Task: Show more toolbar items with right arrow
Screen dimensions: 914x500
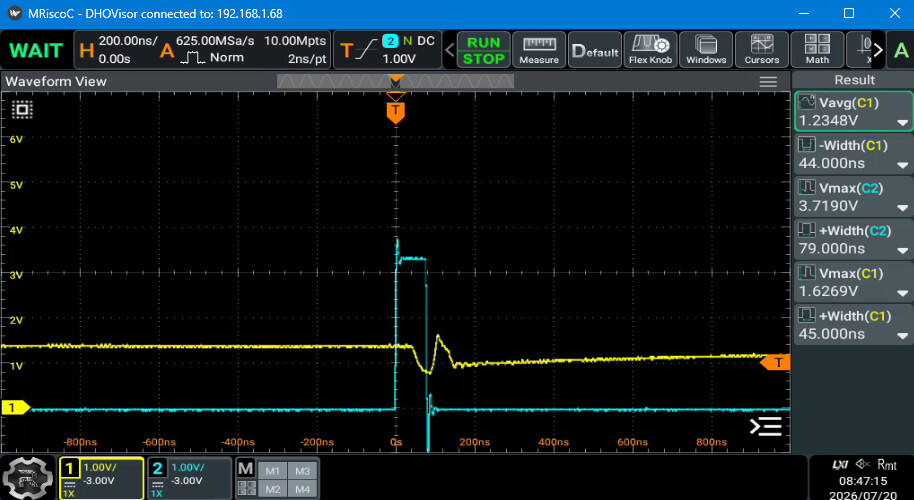Action: (x=878, y=50)
